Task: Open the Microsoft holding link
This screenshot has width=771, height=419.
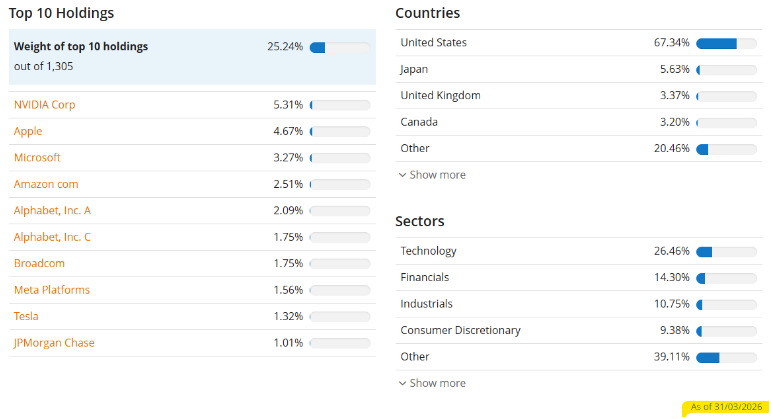Action: tap(37, 157)
